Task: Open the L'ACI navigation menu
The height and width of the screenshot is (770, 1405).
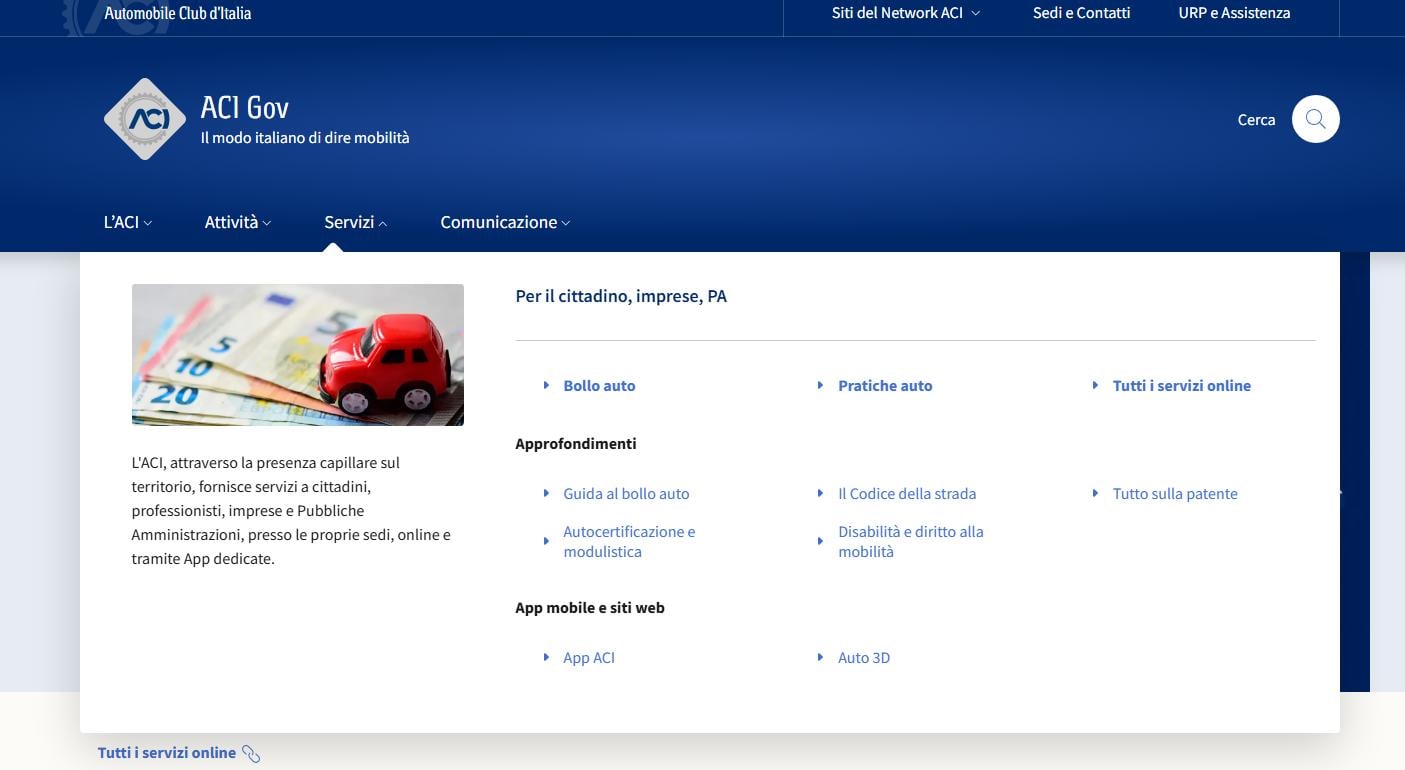Action: tap(127, 222)
